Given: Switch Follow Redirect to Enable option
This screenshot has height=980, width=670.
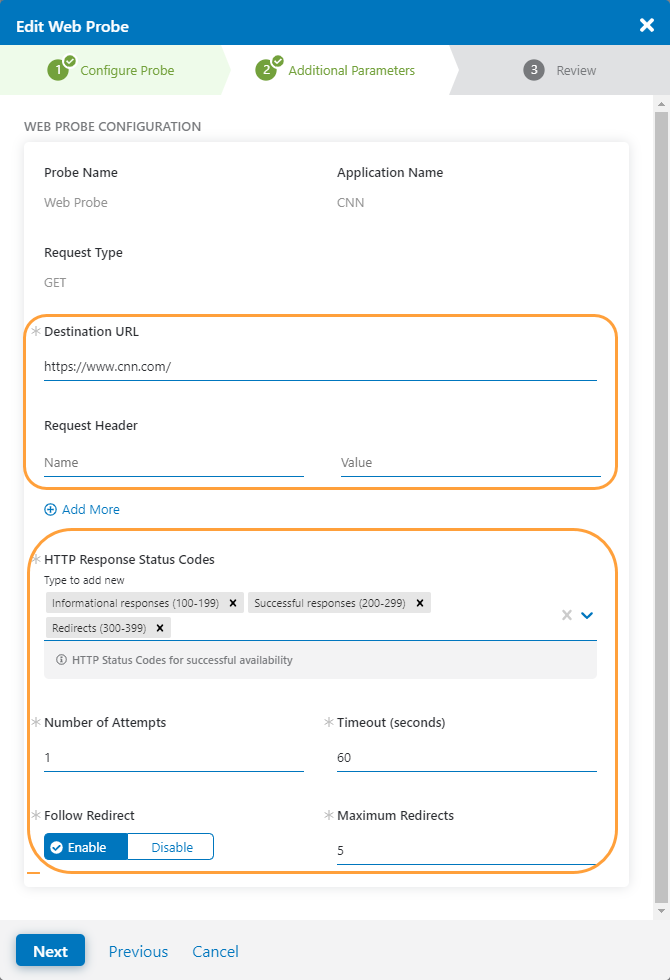Looking at the screenshot, I should pyautogui.click(x=85, y=846).
